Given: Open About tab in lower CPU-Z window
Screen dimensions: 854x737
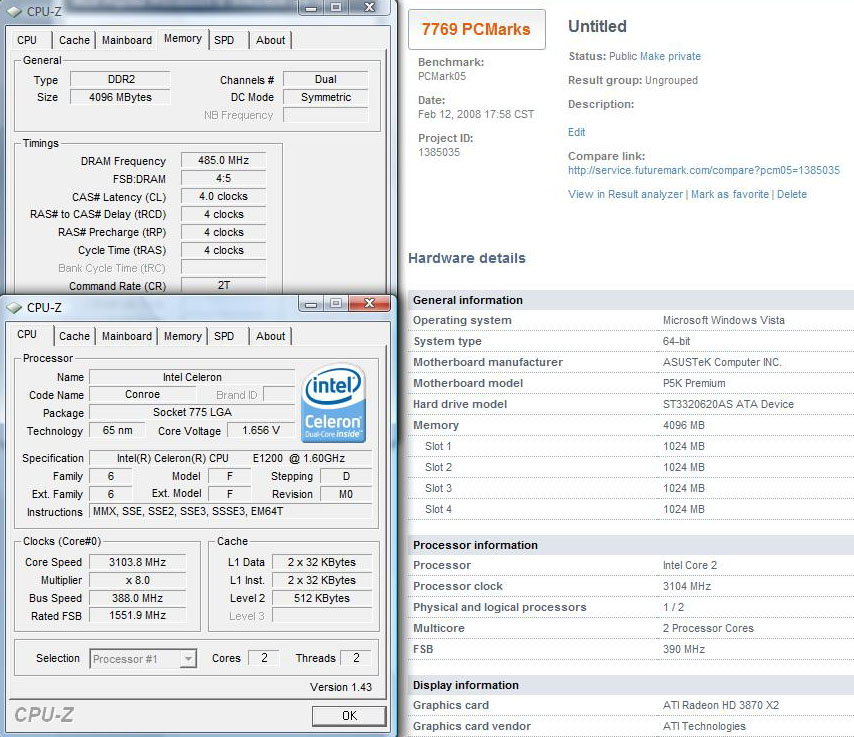Looking at the screenshot, I should click(271, 336).
